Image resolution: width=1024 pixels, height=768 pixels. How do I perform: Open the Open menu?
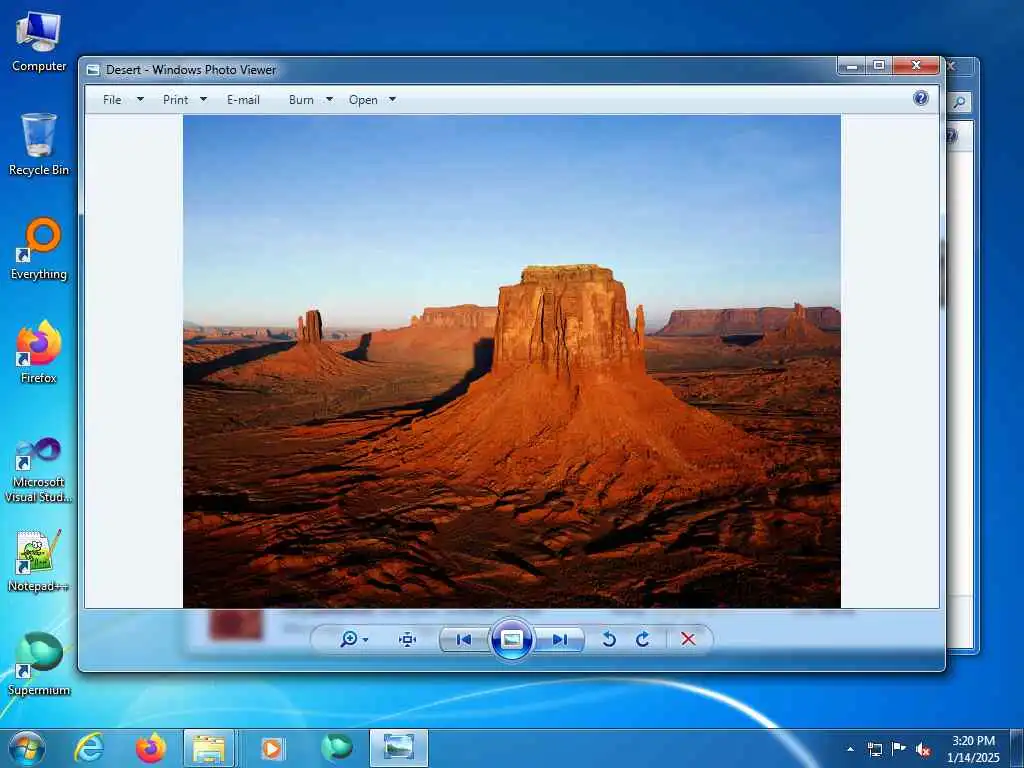(363, 100)
